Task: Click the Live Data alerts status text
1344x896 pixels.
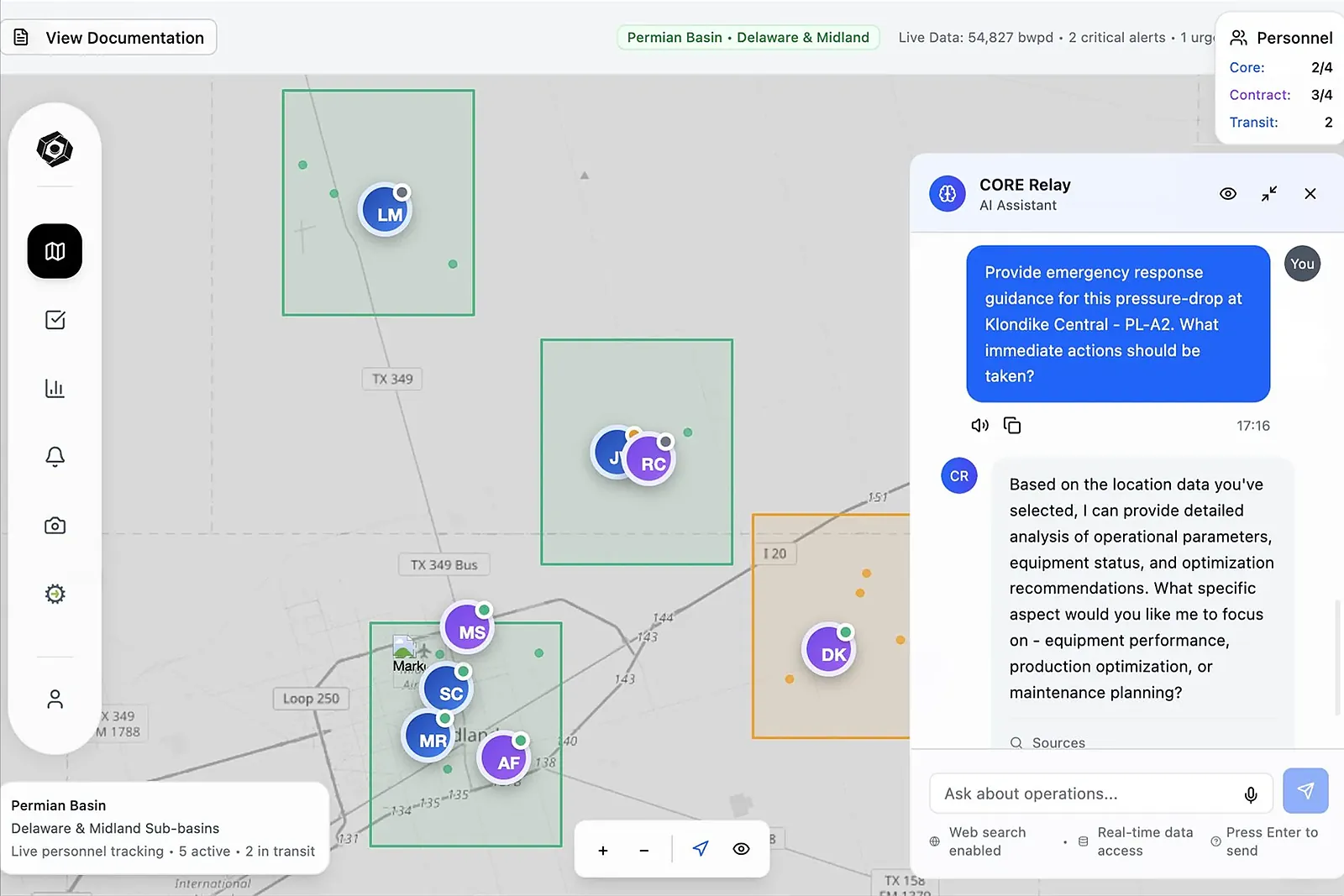Action: (x=1056, y=38)
